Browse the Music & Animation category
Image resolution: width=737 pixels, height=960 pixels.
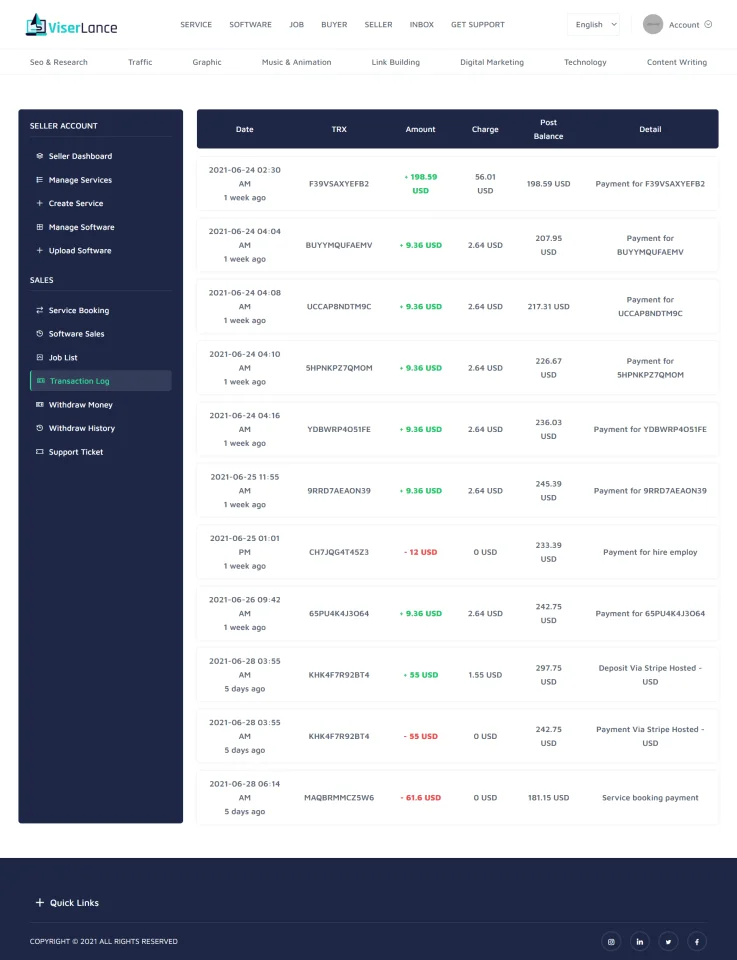tap(296, 62)
